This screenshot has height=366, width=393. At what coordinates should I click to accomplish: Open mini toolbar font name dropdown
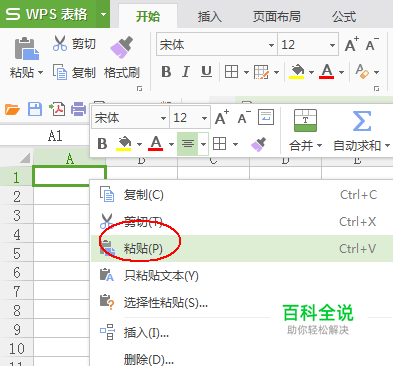[x=163, y=118]
